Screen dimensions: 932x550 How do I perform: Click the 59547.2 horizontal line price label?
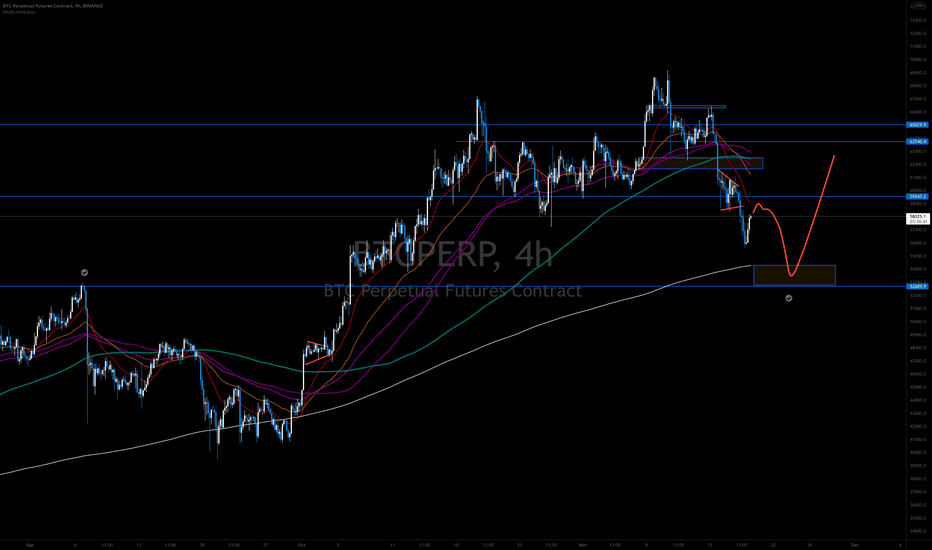917,196
